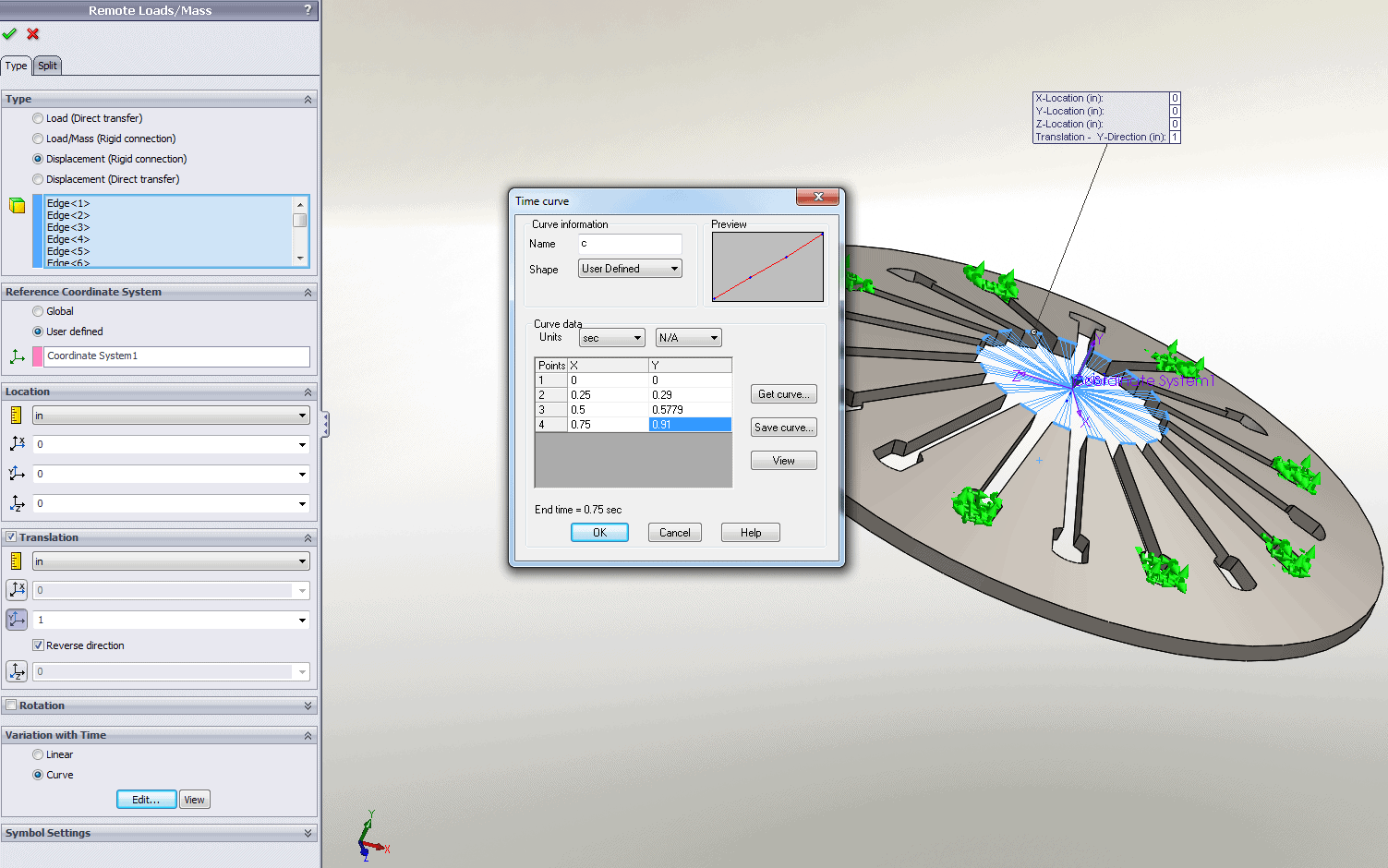Open help question mark in Remote Loads header

(308, 9)
